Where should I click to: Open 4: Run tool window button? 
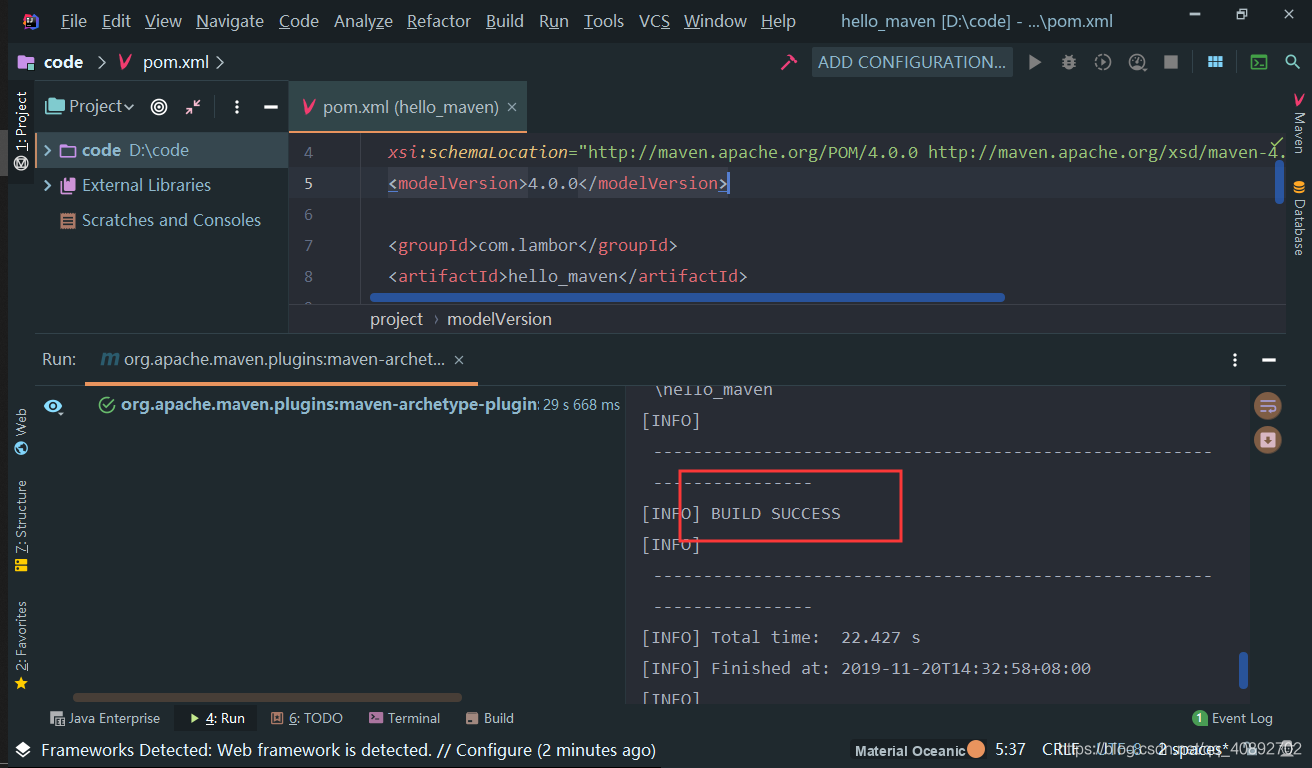pos(216,718)
